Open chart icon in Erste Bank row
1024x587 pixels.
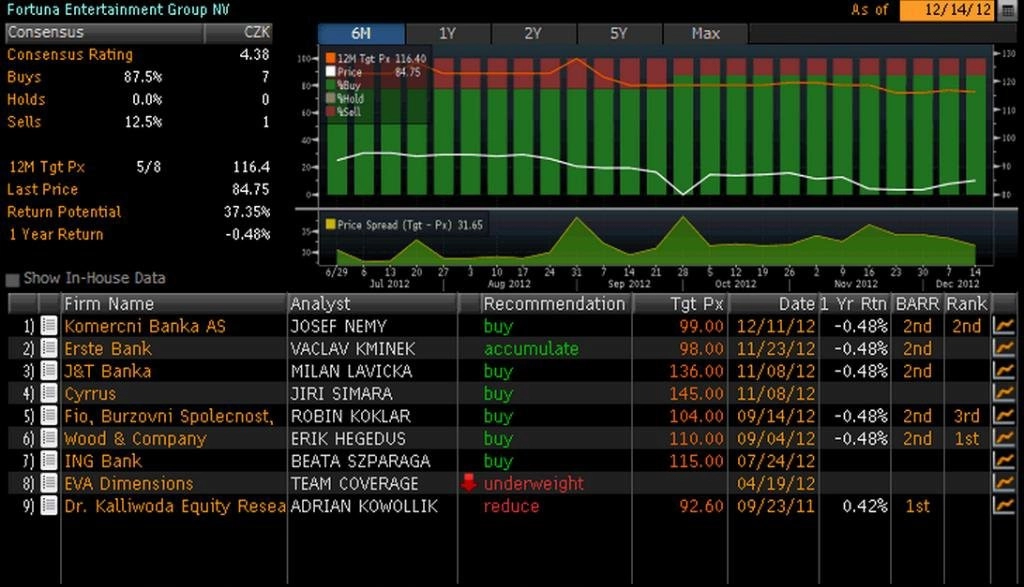point(1003,348)
